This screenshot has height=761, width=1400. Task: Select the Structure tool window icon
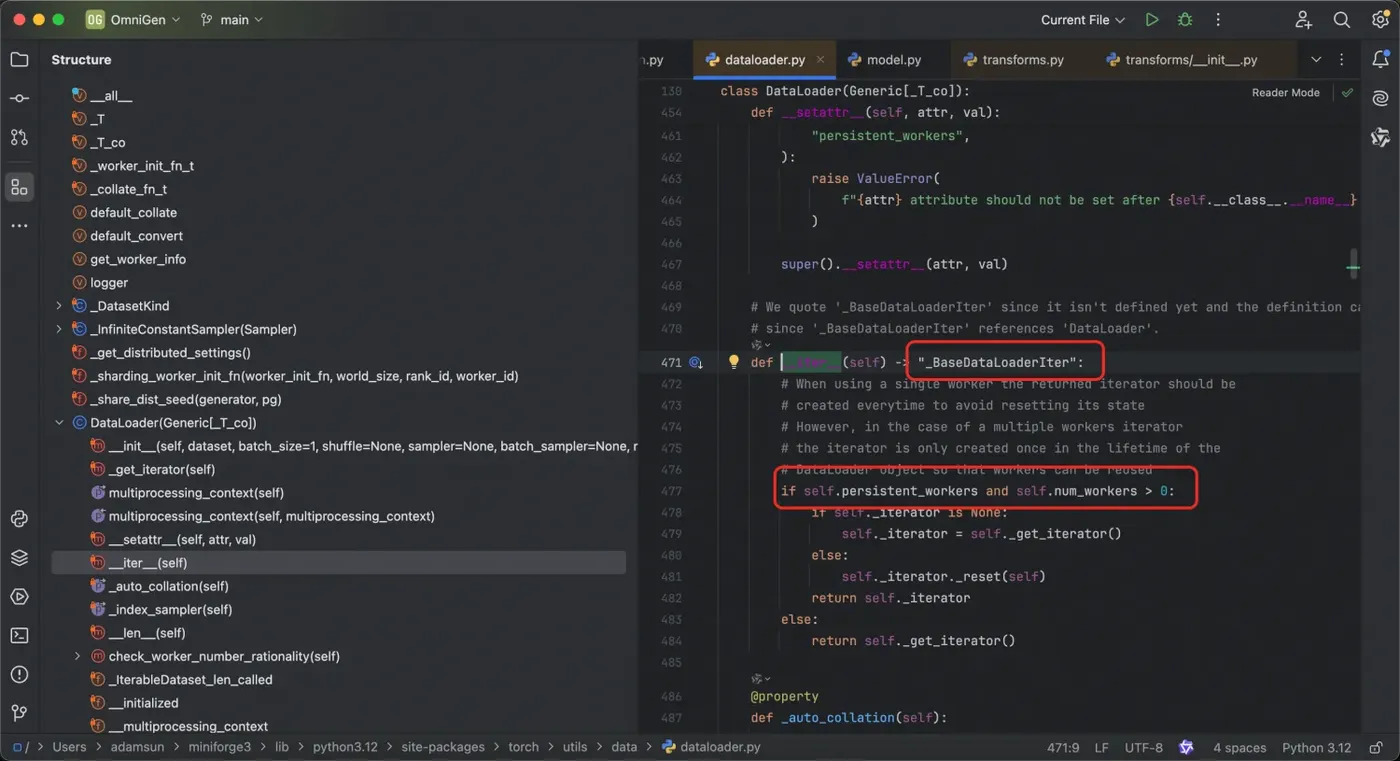(19, 187)
